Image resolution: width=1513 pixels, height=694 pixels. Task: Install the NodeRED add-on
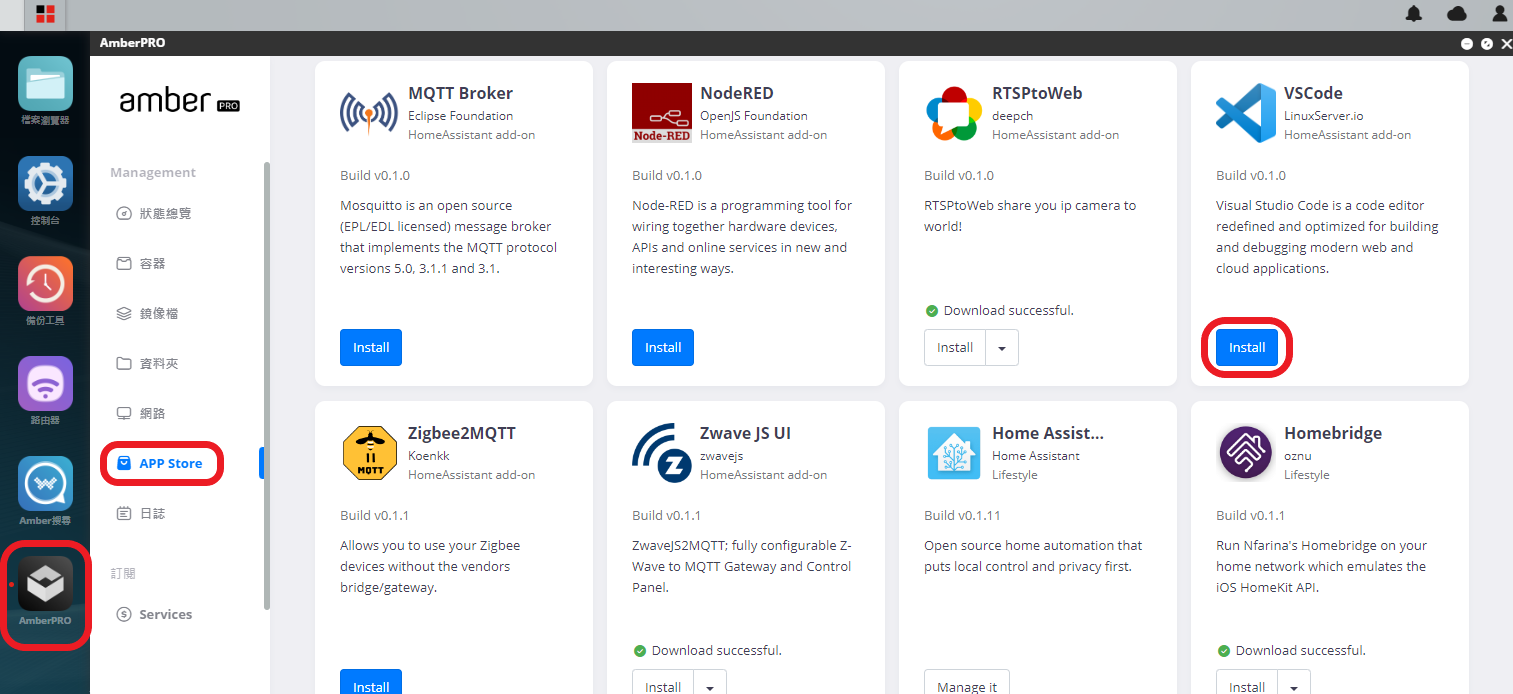[x=663, y=347]
